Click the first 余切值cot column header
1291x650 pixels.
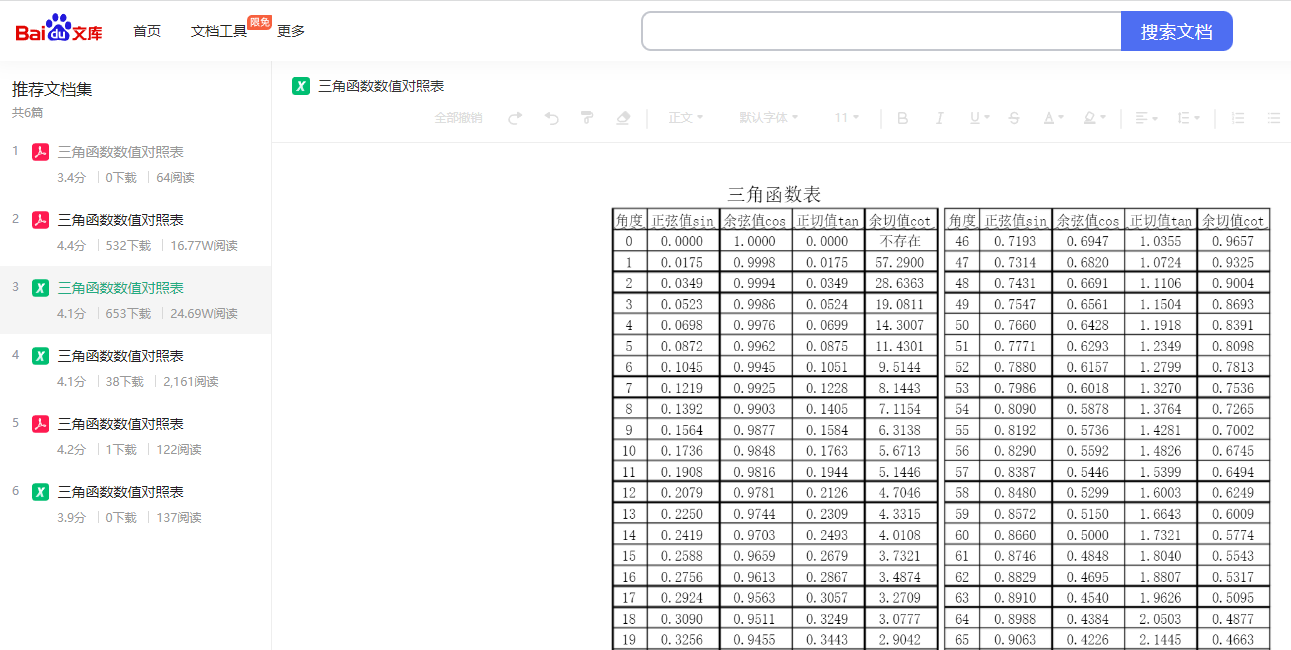900,220
